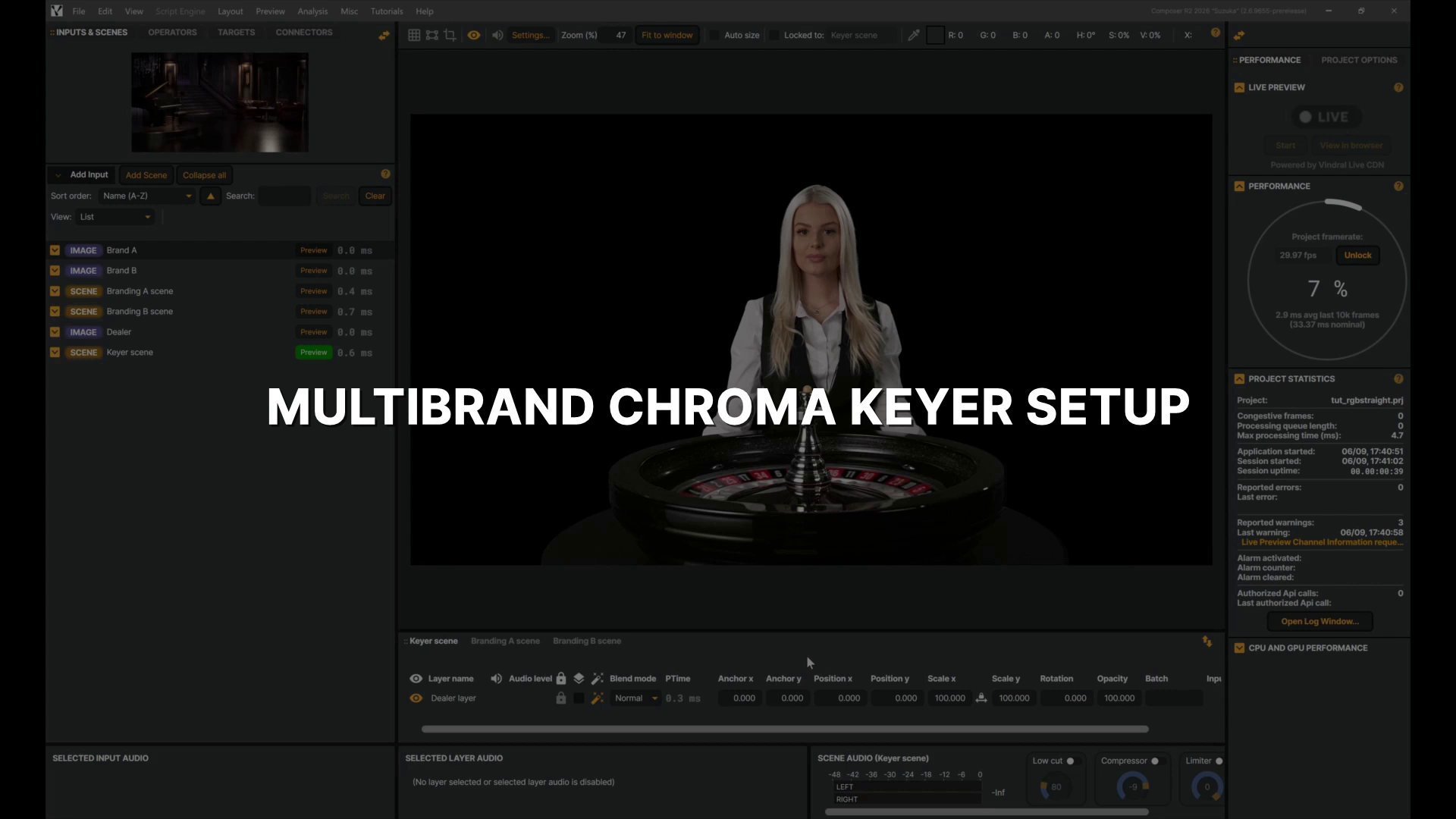Image resolution: width=1456 pixels, height=819 pixels.
Task: Collapse the Project Statistics section
Action: pyautogui.click(x=1239, y=378)
